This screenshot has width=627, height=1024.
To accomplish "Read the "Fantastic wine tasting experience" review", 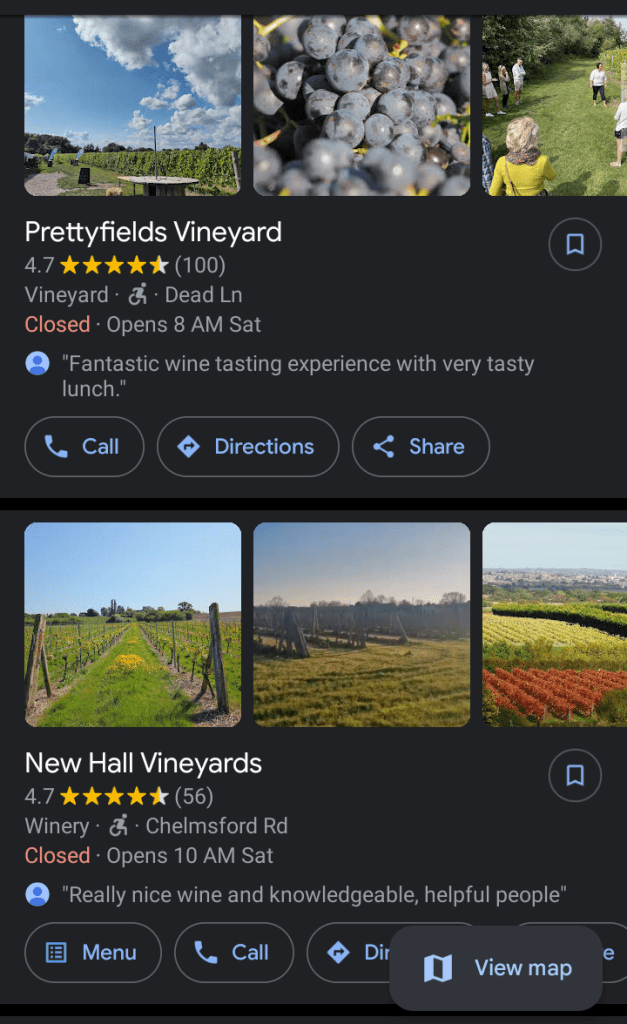I will pyautogui.click(x=298, y=376).
